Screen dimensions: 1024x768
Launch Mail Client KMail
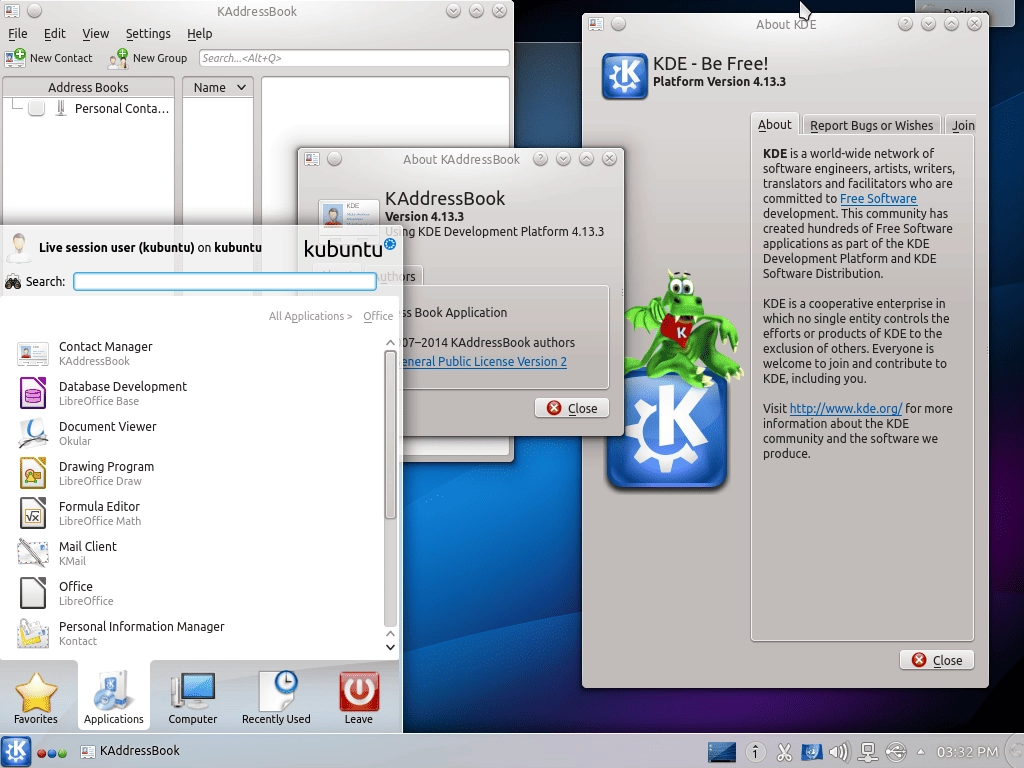(196, 553)
